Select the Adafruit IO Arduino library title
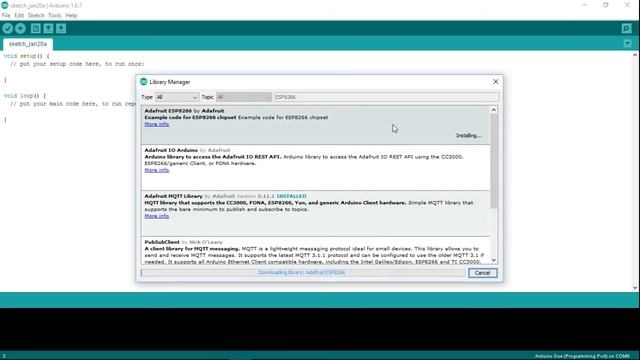 pyautogui.click(x=171, y=150)
